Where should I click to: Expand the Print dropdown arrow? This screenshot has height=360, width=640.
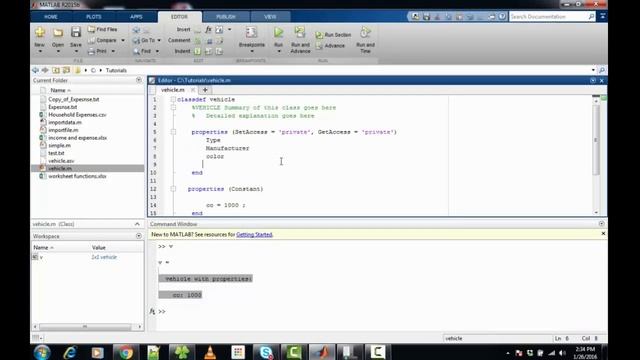tap(113, 51)
